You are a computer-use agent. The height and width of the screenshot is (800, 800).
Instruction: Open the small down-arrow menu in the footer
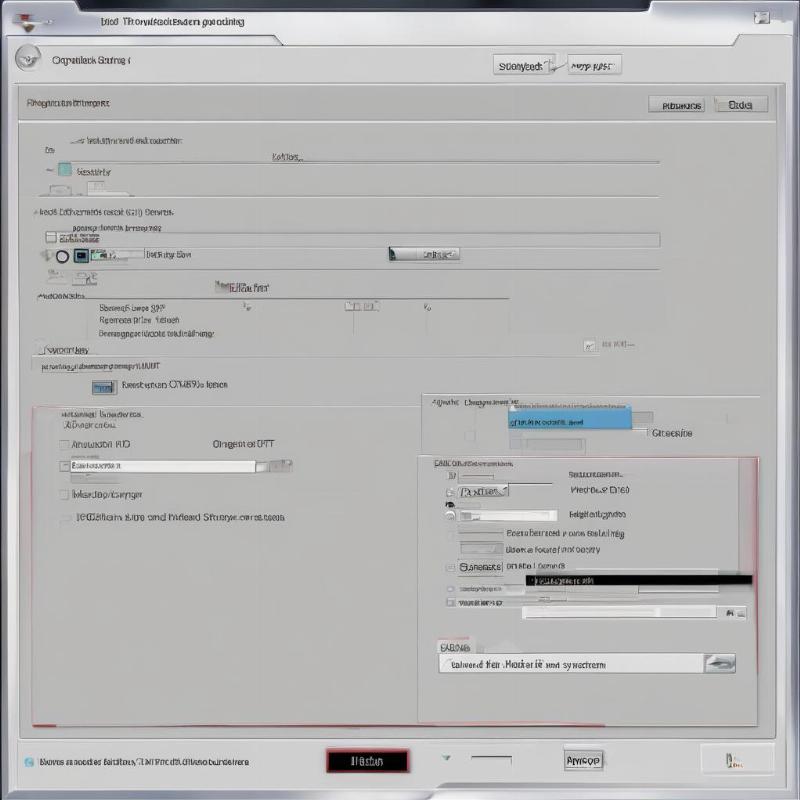click(x=447, y=758)
